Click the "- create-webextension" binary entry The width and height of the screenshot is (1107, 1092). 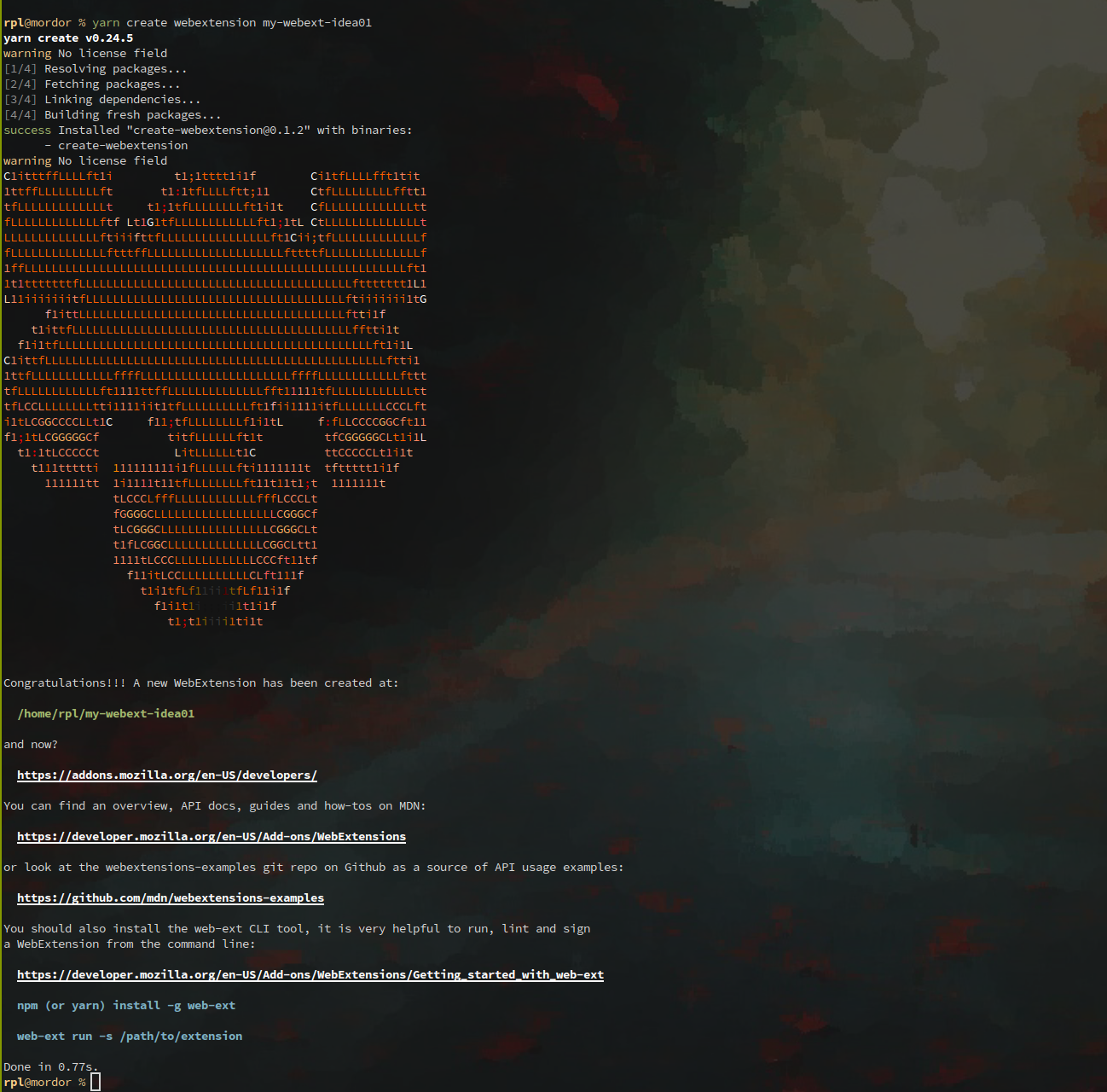pos(116,146)
